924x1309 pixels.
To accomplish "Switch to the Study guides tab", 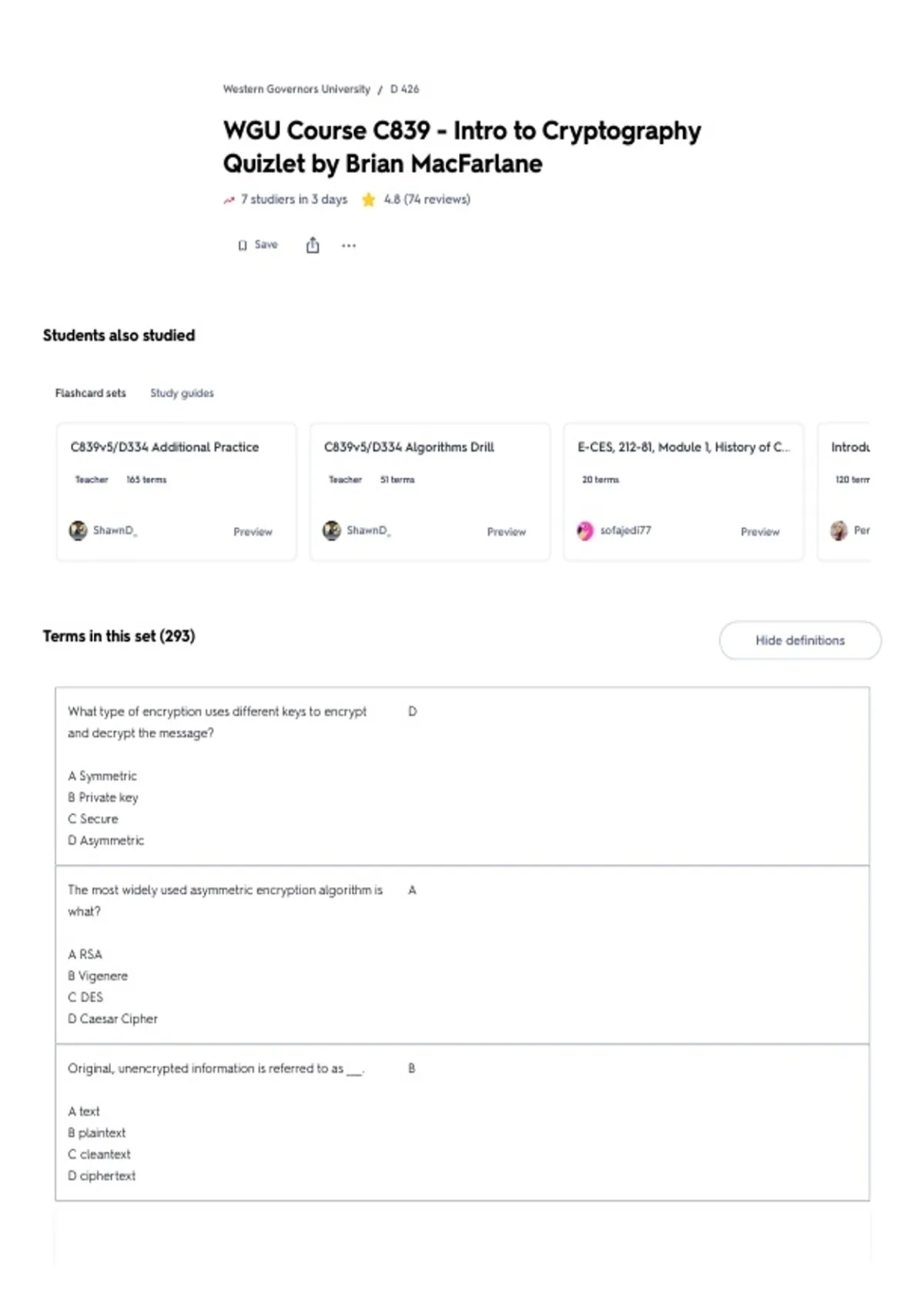I will click(182, 393).
